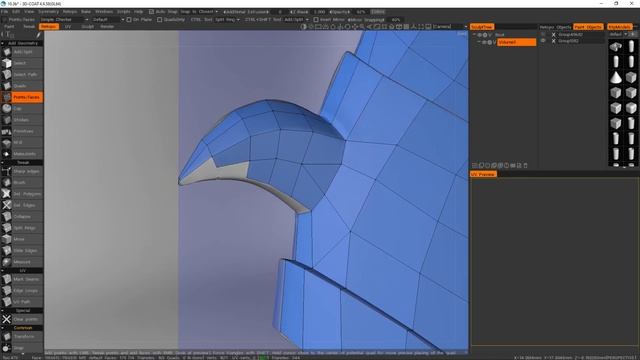Select the Brush tweak tool
The height and width of the screenshot is (360, 640).
click(22, 182)
